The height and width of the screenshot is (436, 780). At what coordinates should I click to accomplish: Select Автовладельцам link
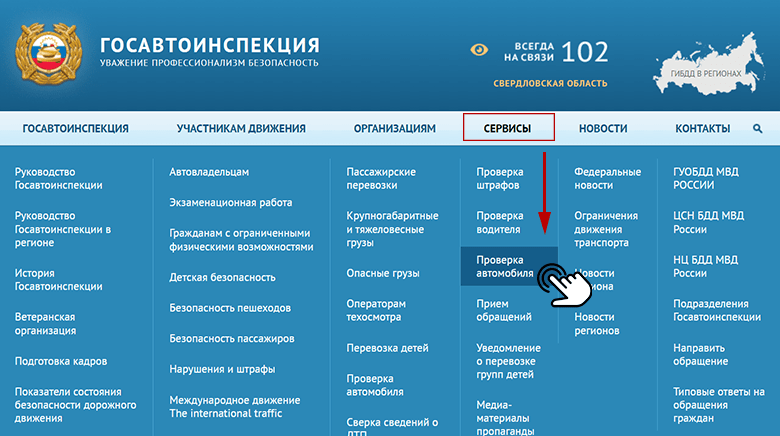[209, 172]
